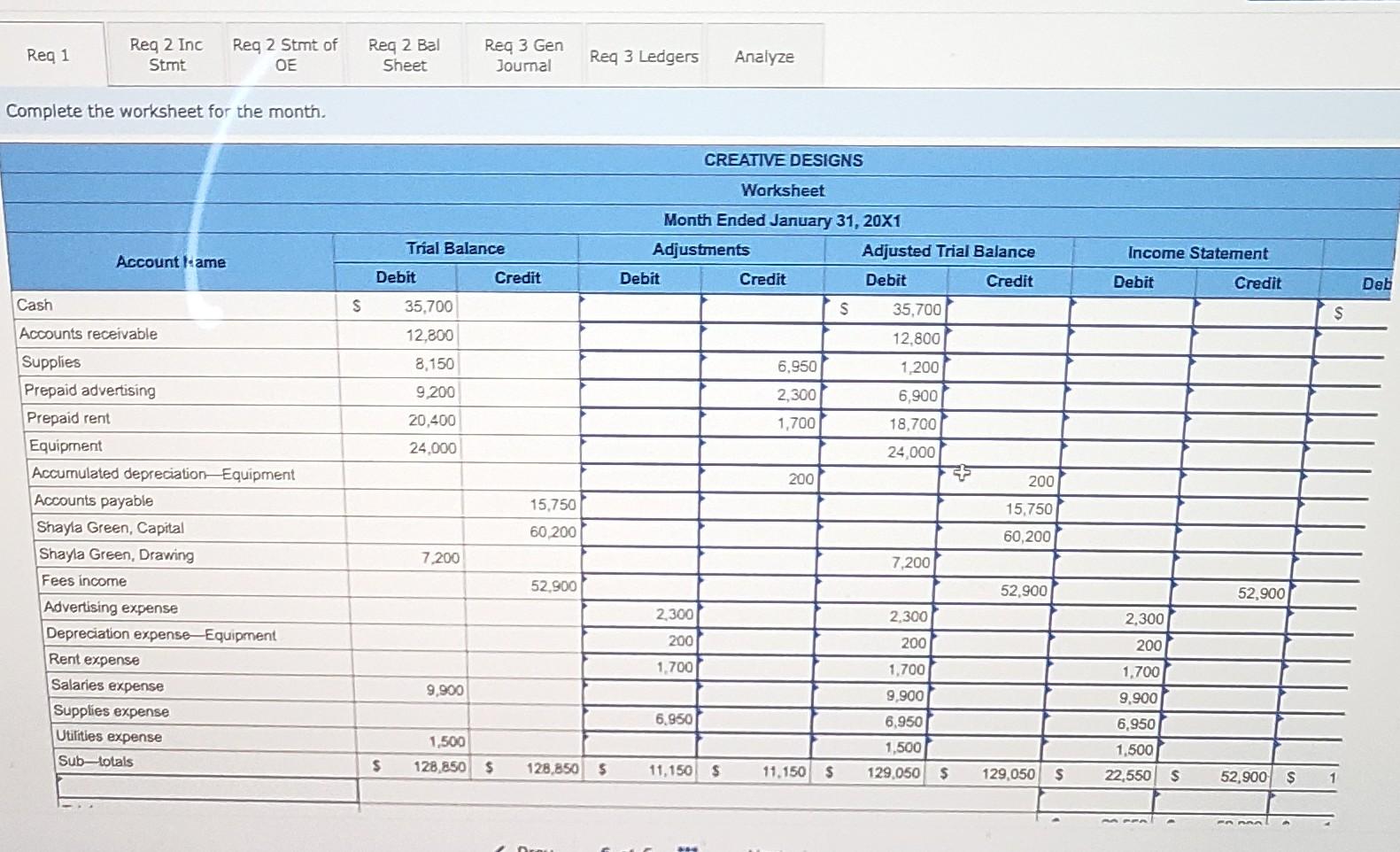Viewport: 1400px width, 852px height.
Task: Select Advertising expense adjustment debit cell 2,300
Action: (x=639, y=614)
